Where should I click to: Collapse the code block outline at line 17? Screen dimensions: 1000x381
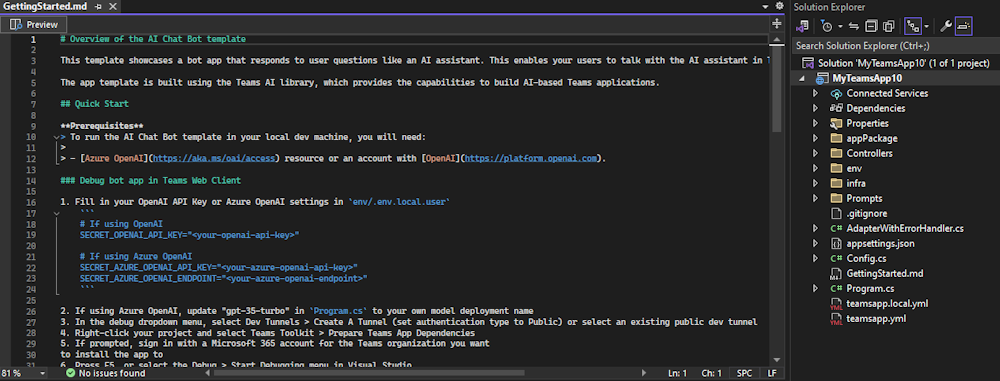pos(56,213)
